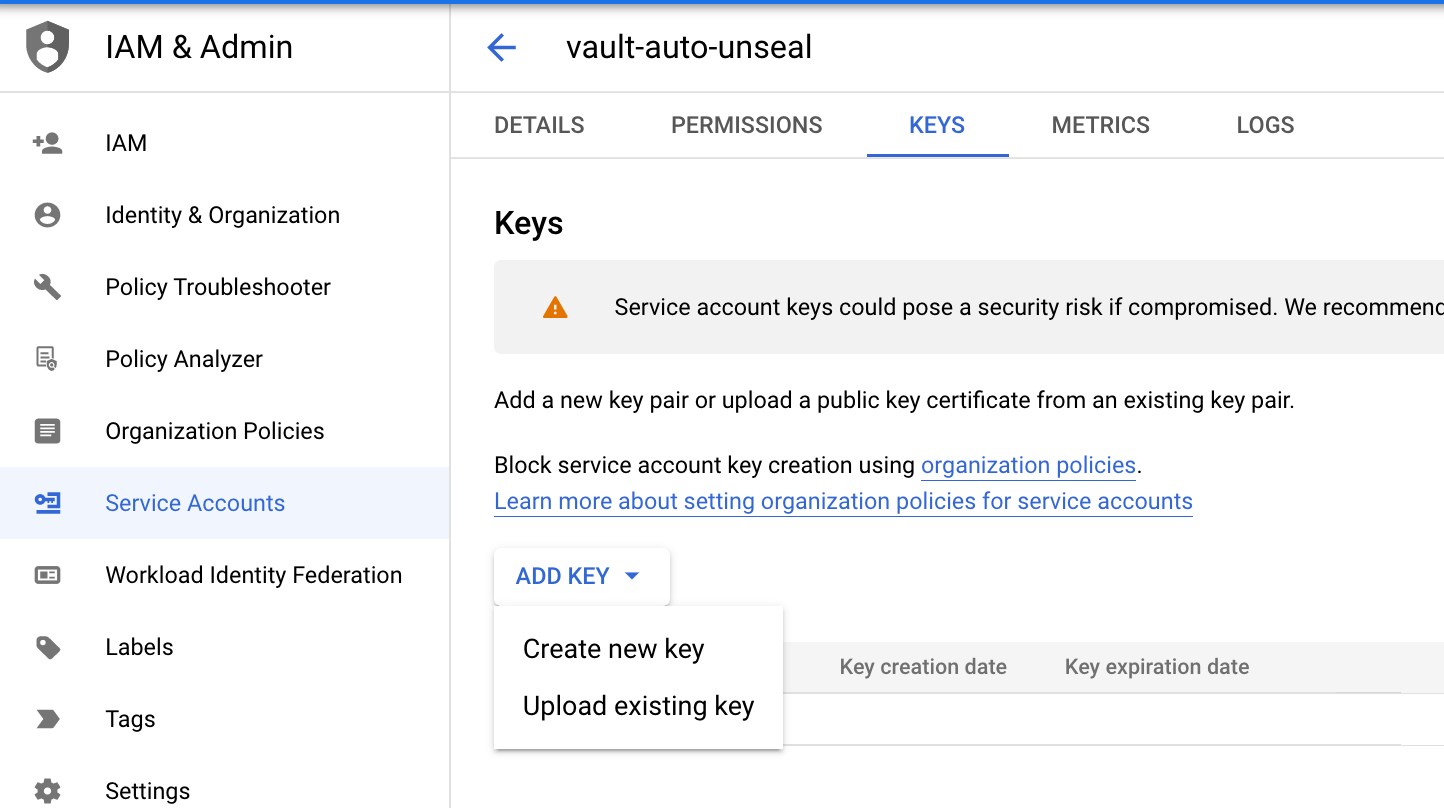Viewport: 1444px width, 808px height.
Task: Click the IAM & Admin shield icon
Action: click(x=47, y=47)
